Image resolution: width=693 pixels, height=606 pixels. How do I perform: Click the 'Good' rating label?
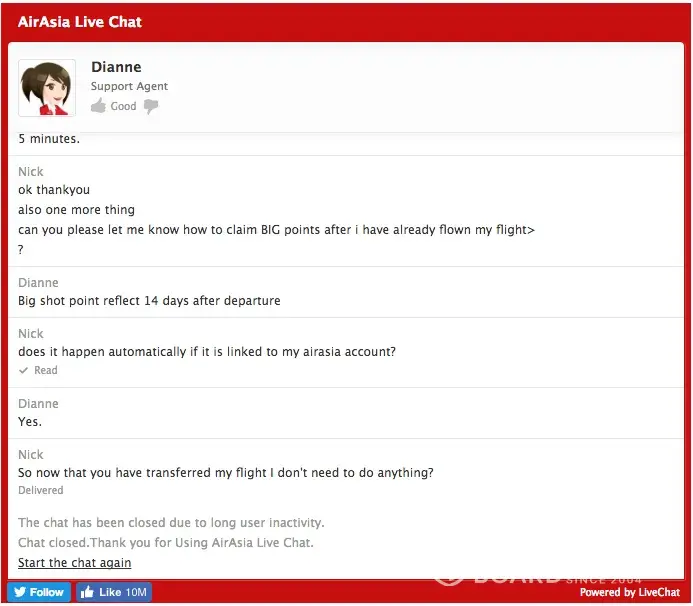coord(123,106)
